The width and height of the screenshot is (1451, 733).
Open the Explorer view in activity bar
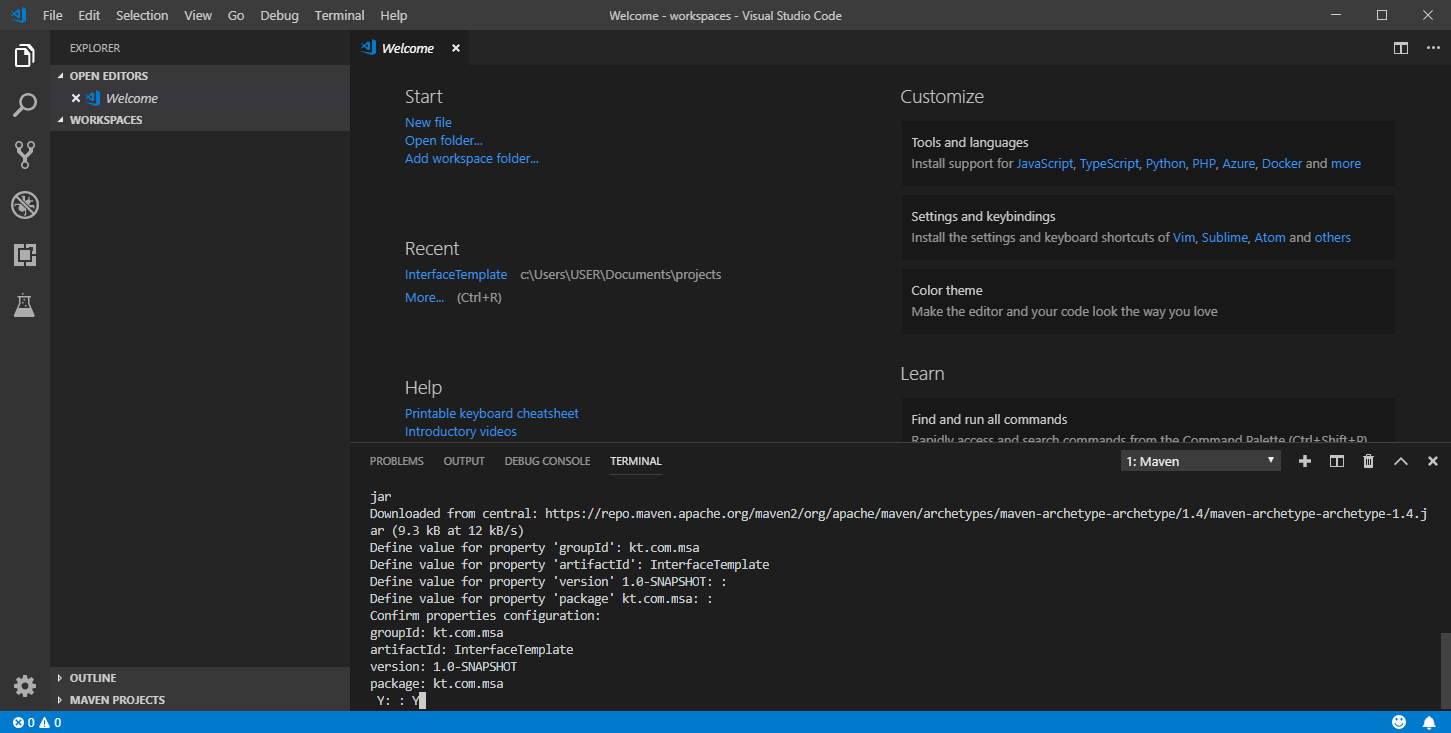coord(25,55)
